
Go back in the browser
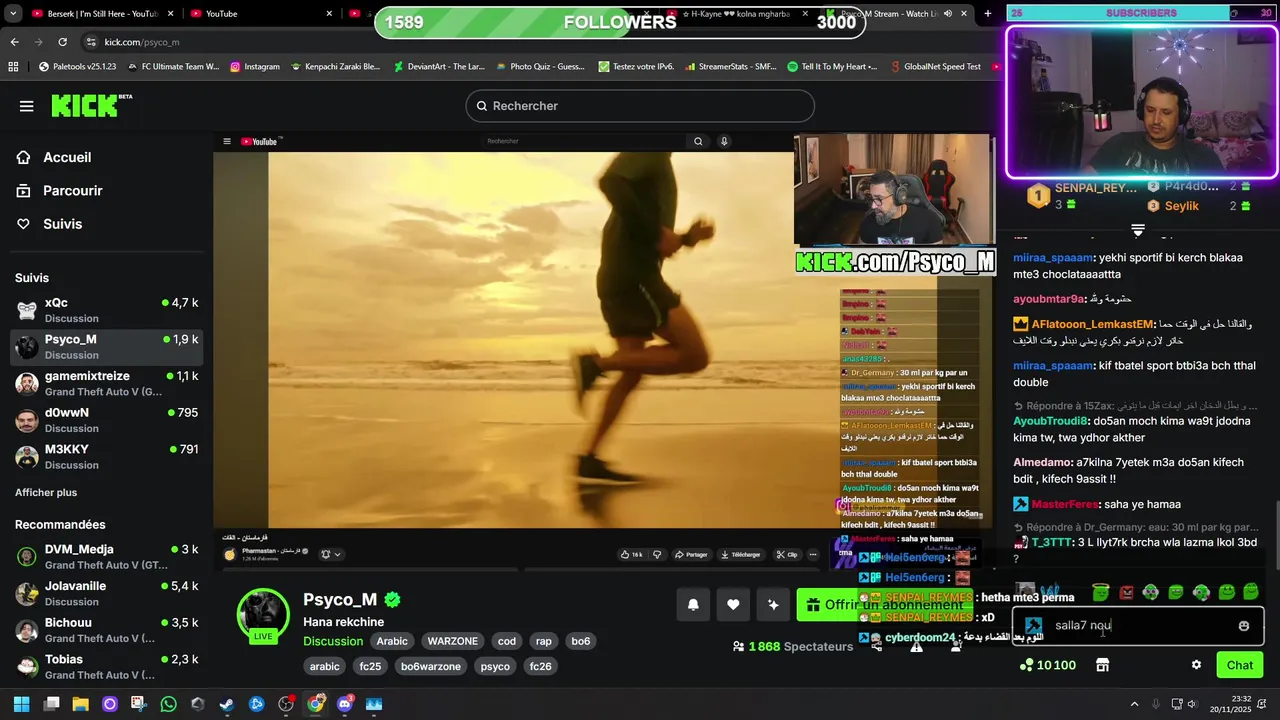(x=14, y=42)
